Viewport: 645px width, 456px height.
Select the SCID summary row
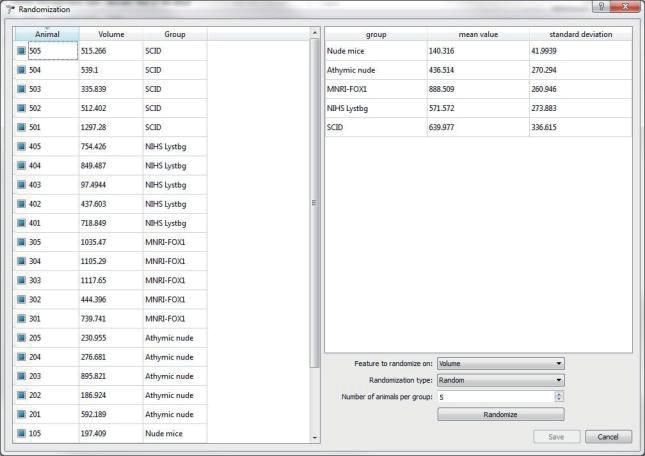pyautogui.click(x=478, y=127)
